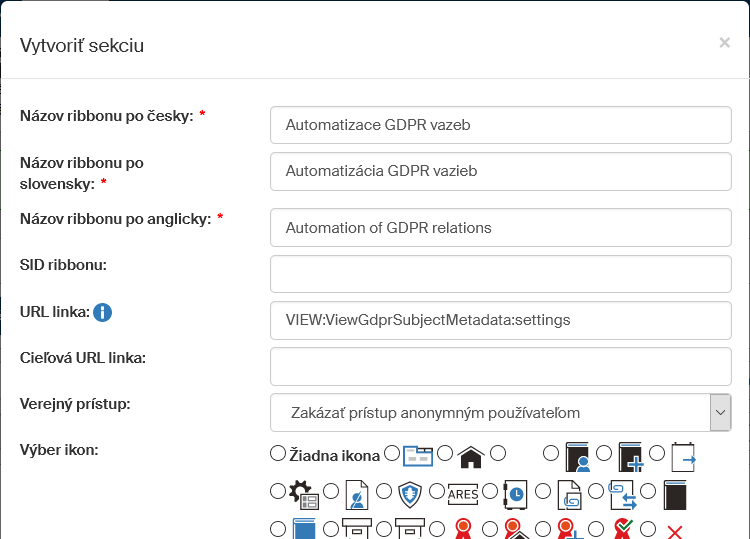Click the Czech ribbon name input field
The height and width of the screenshot is (539, 750).
click(500, 125)
